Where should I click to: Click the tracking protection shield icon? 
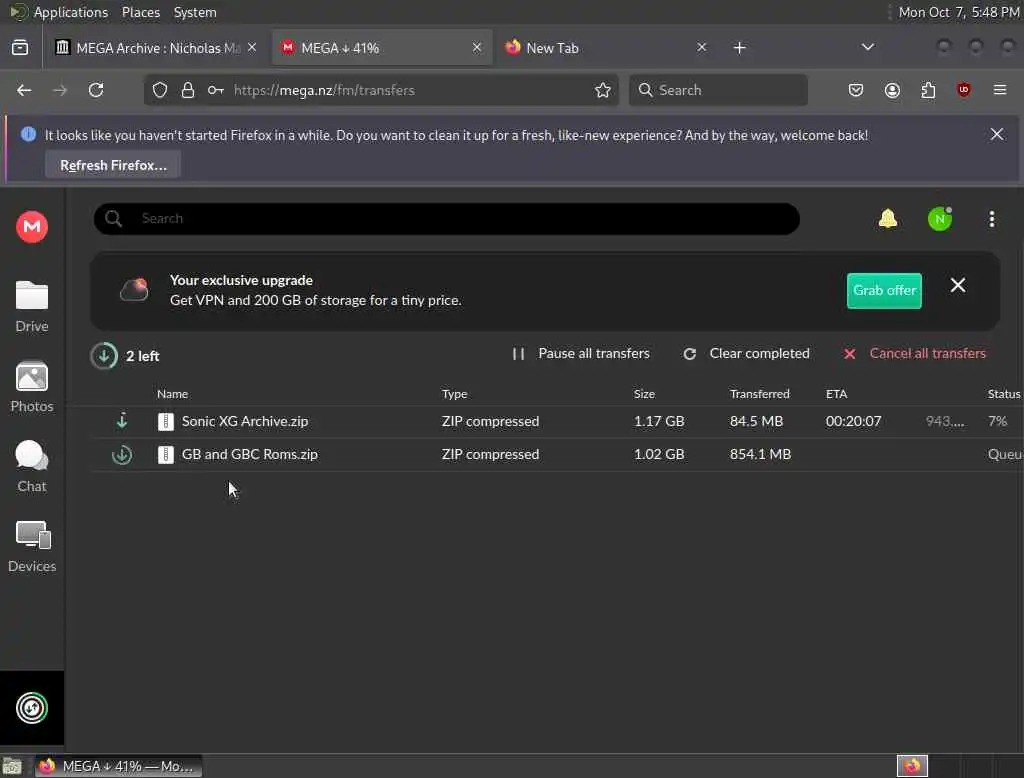pos(160,90)
